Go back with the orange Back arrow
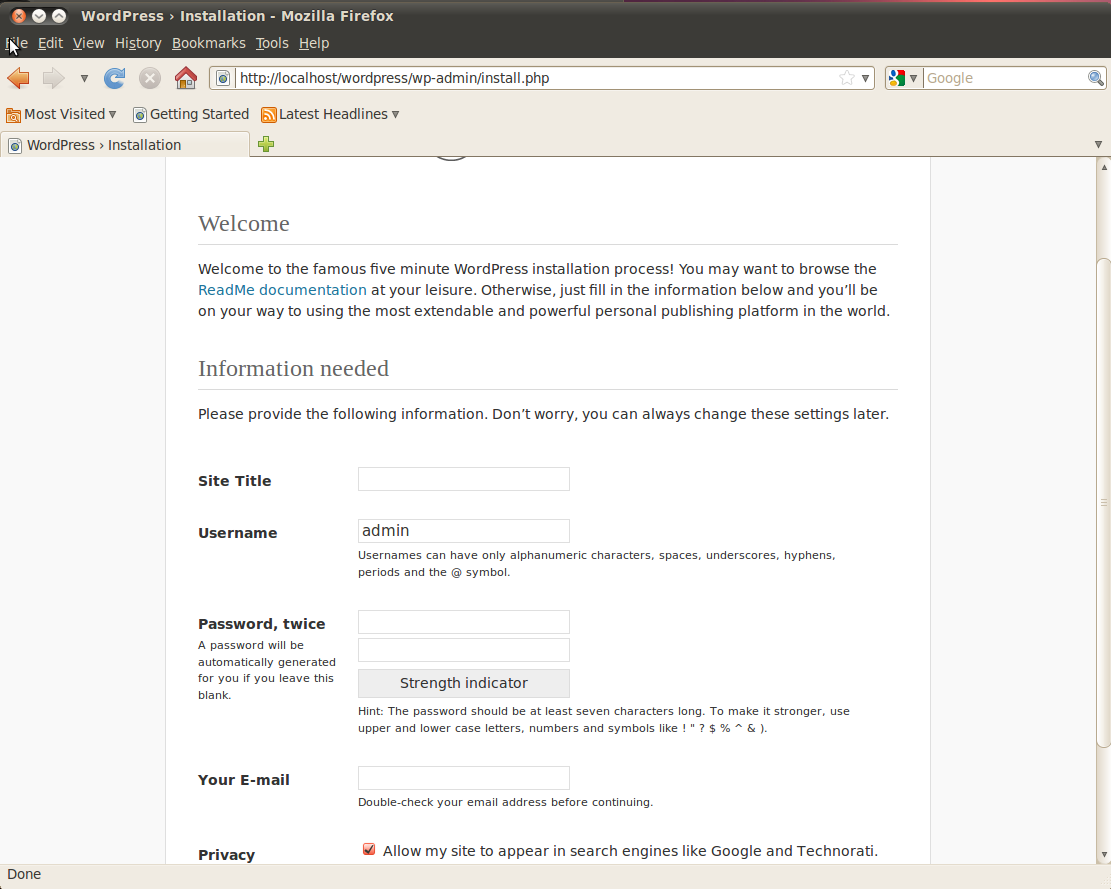Image resolution: width=1111 pixels, height=889 pixels. point(18,78)
